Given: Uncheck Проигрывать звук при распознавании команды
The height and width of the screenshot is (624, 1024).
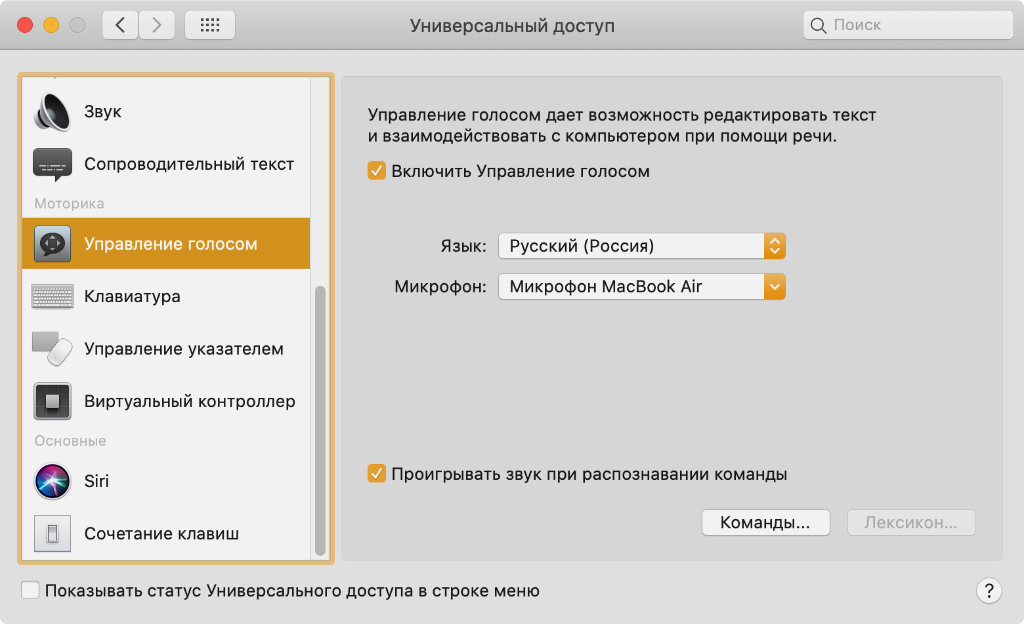Looking at the screenshot, I should (x=377, y=474).
